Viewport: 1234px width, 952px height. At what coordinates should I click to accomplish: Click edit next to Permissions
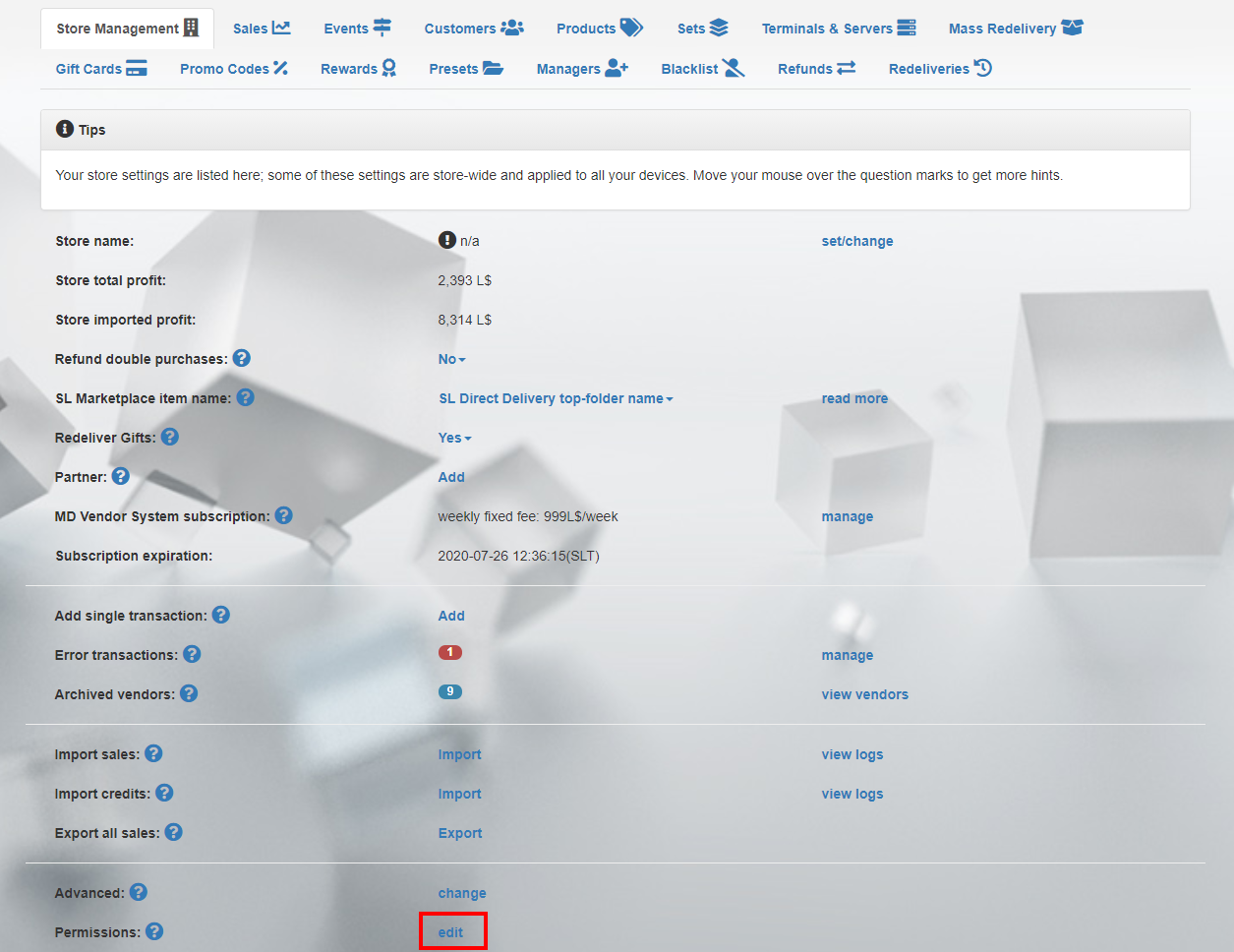[451, 932]
